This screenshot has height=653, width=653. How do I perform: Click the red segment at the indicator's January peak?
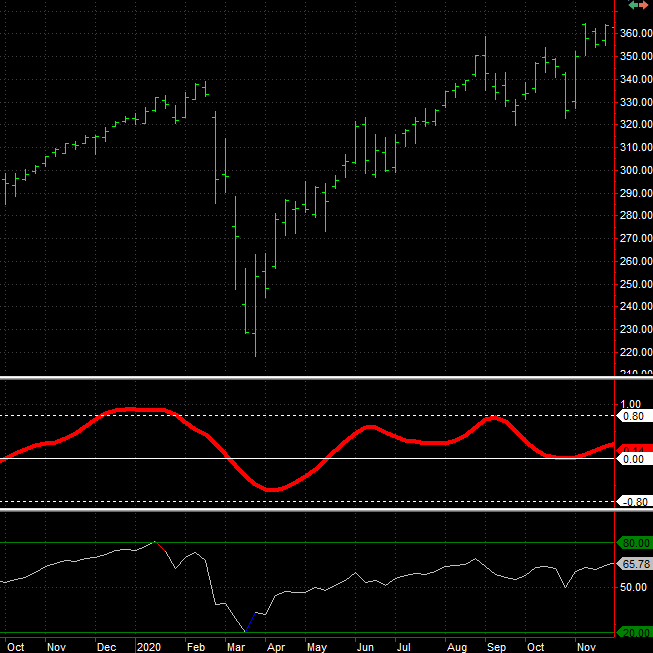point(160,546)
